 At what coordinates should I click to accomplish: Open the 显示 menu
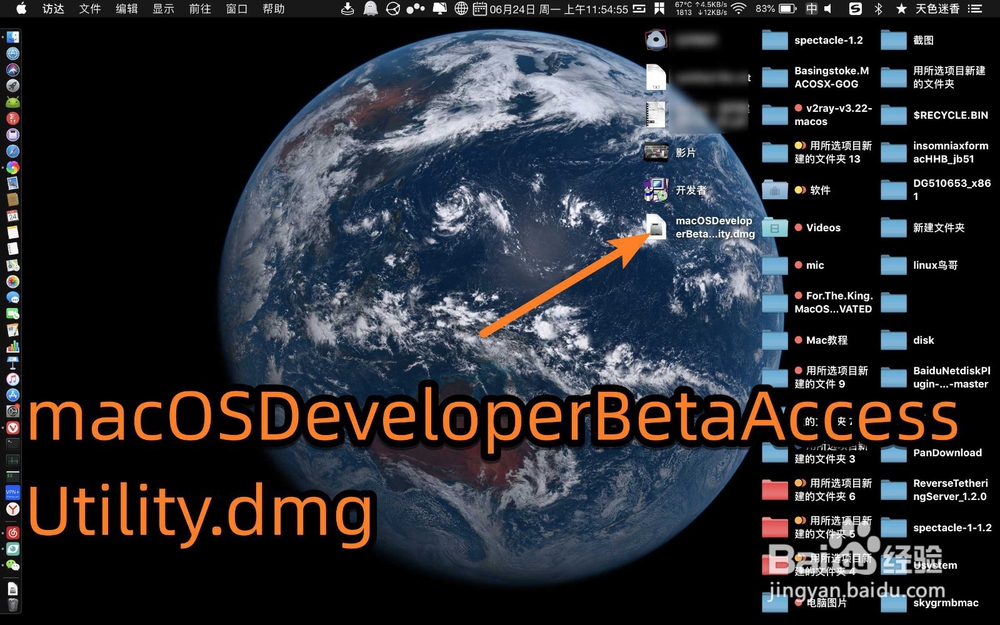click(163, 9)
